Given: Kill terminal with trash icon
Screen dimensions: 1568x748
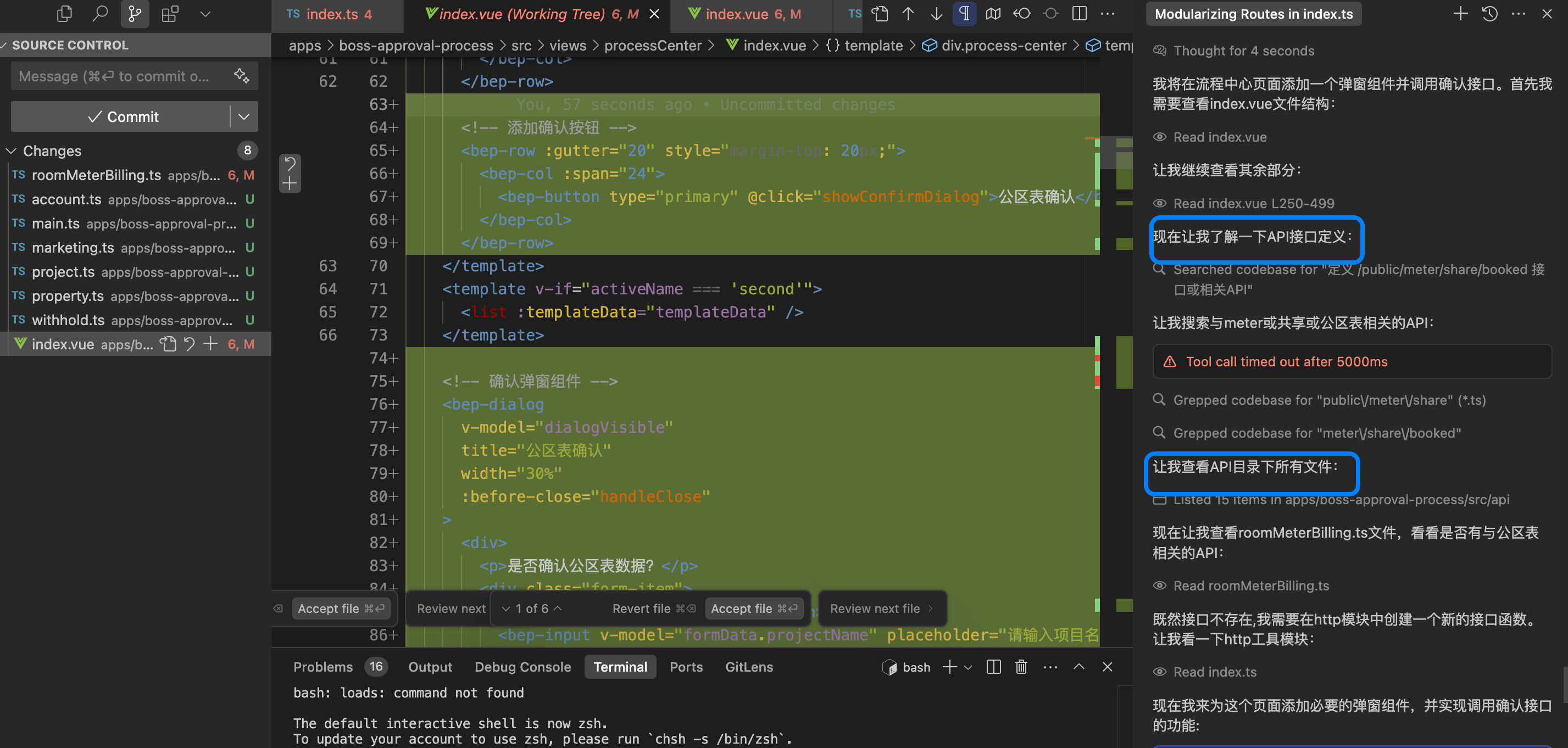Looking at the screenshot, I should [1021, 667].
